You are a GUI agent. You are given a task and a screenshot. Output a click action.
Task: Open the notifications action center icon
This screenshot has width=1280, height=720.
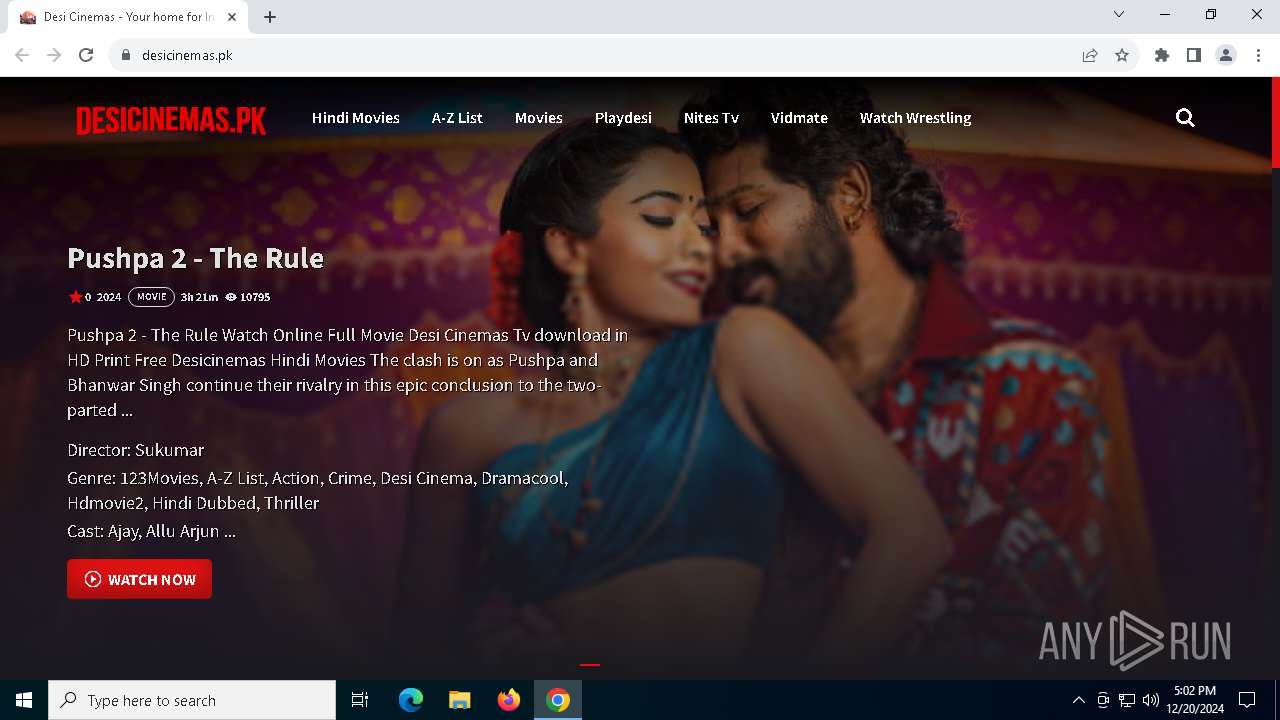(1247, 700)
